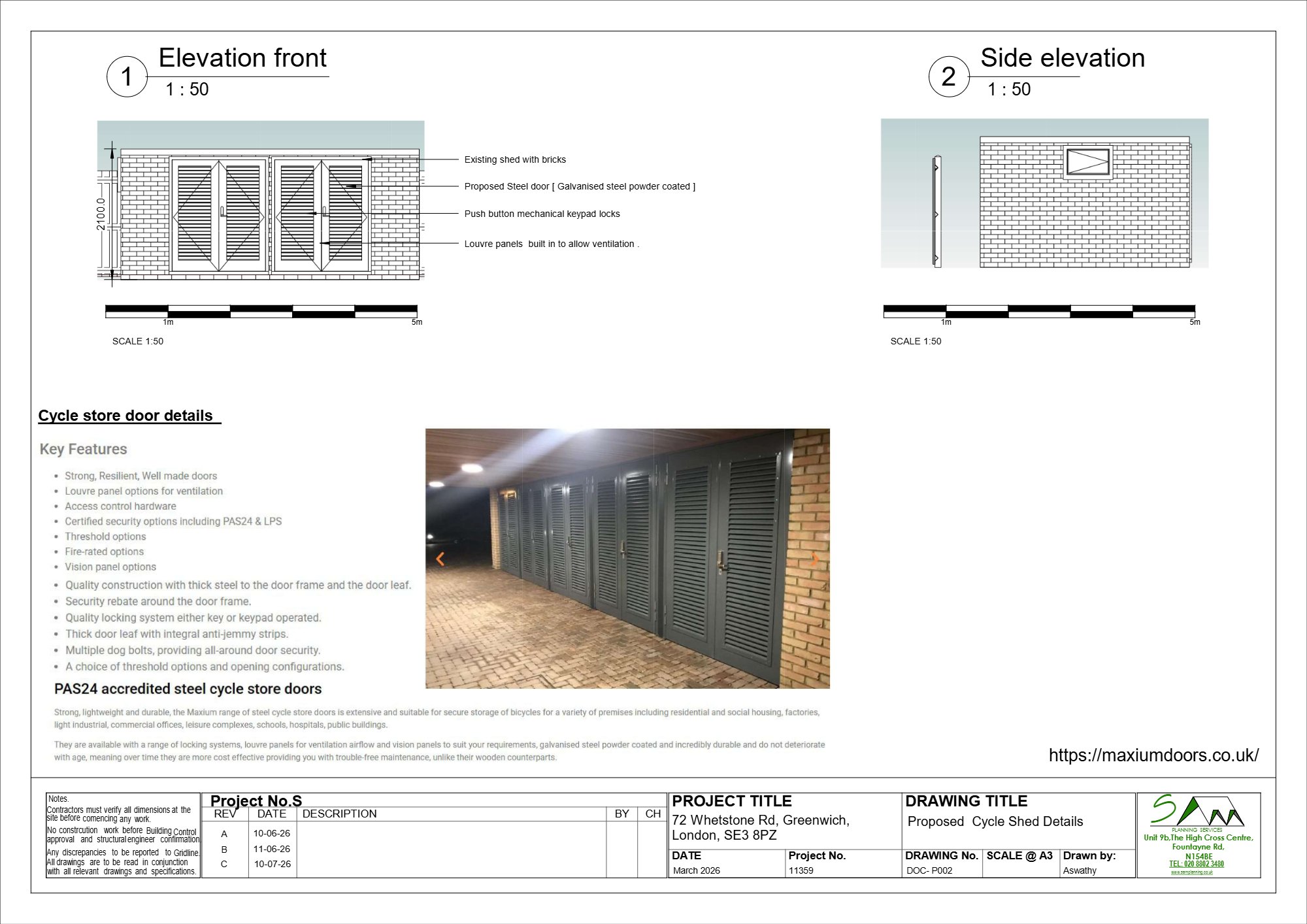Click the zemplanning website link under logo

point(1191,872)
